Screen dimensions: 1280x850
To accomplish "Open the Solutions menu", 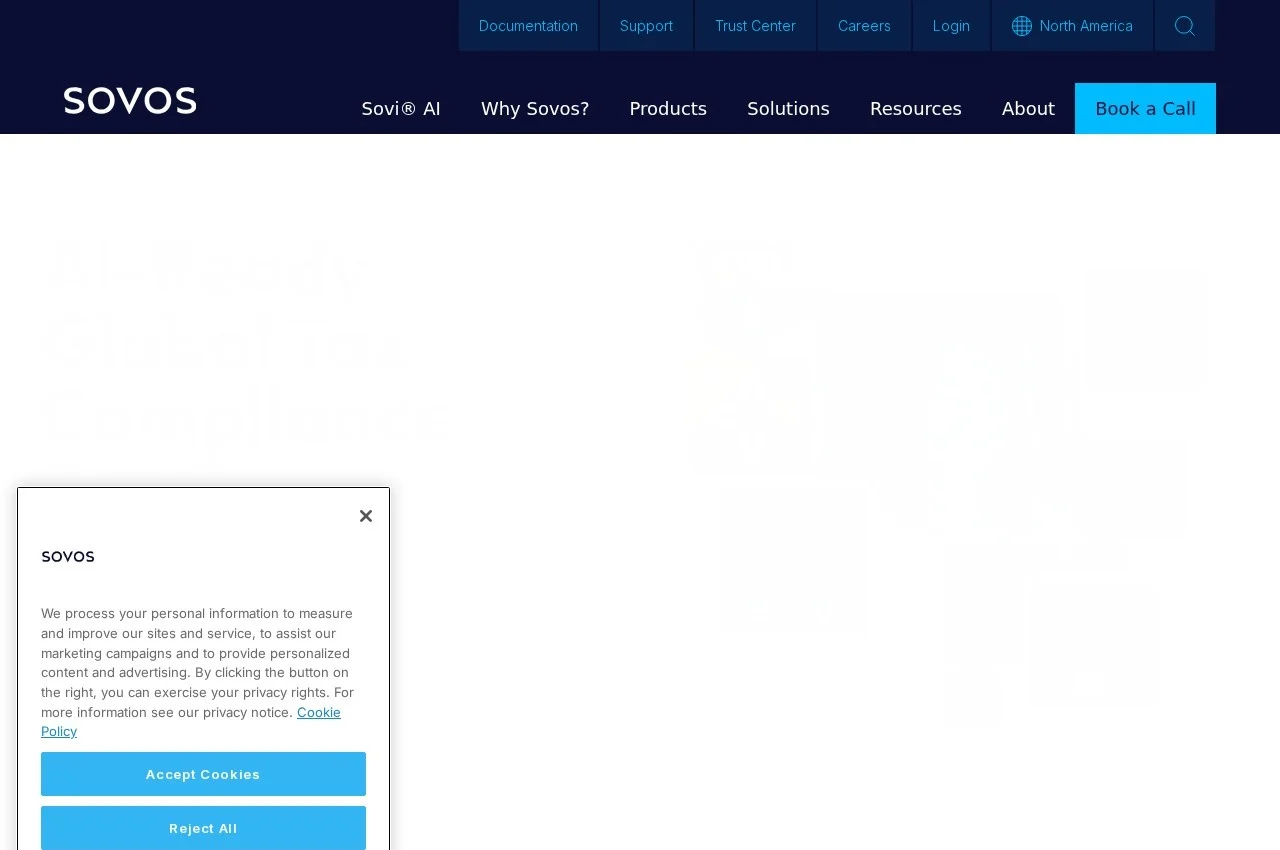I will 788,108.
